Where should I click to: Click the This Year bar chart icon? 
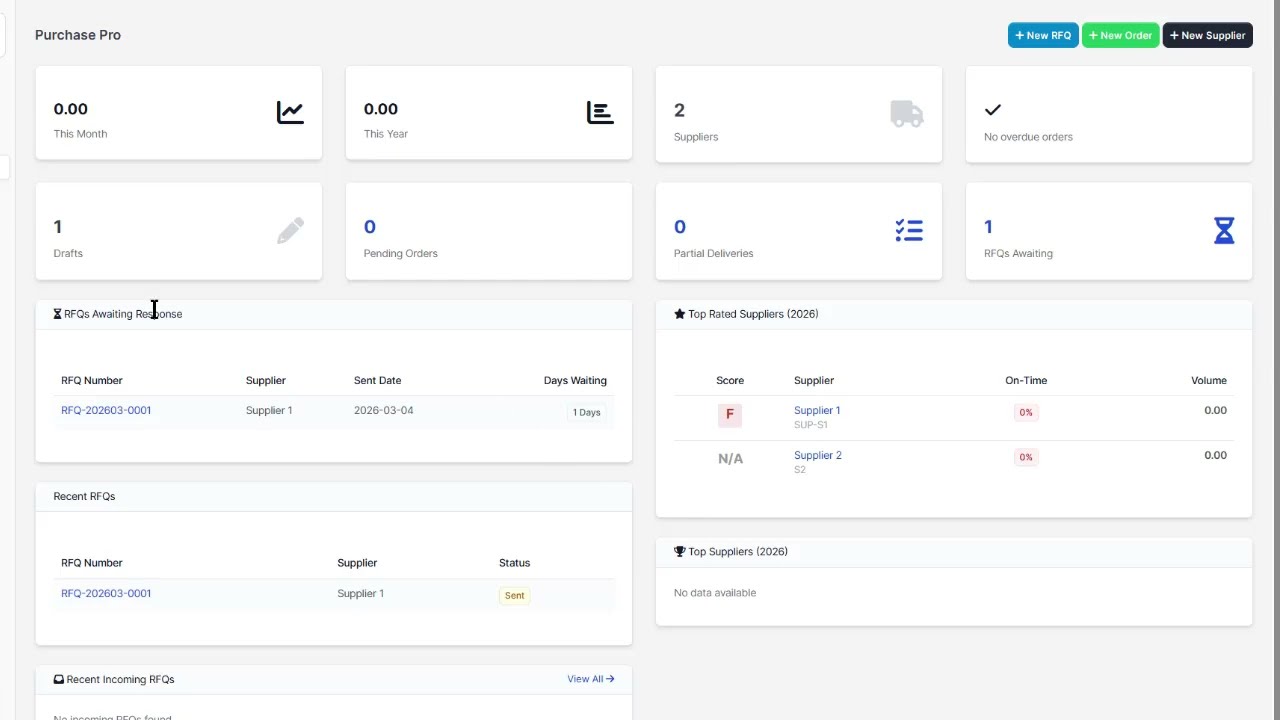pyautogui.click(x=600, y=113)
